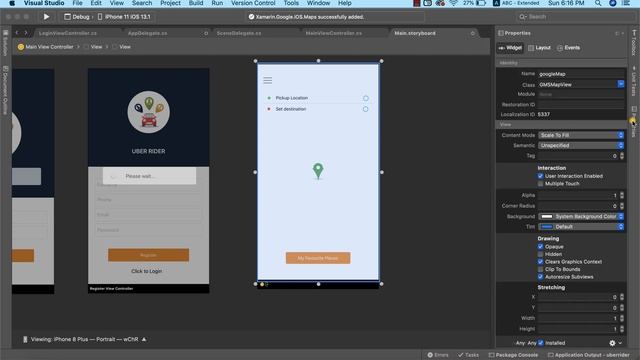Select the green map pin in the storyboard
The height and width of the screenshot is (360, 640).
coord(318,171)
